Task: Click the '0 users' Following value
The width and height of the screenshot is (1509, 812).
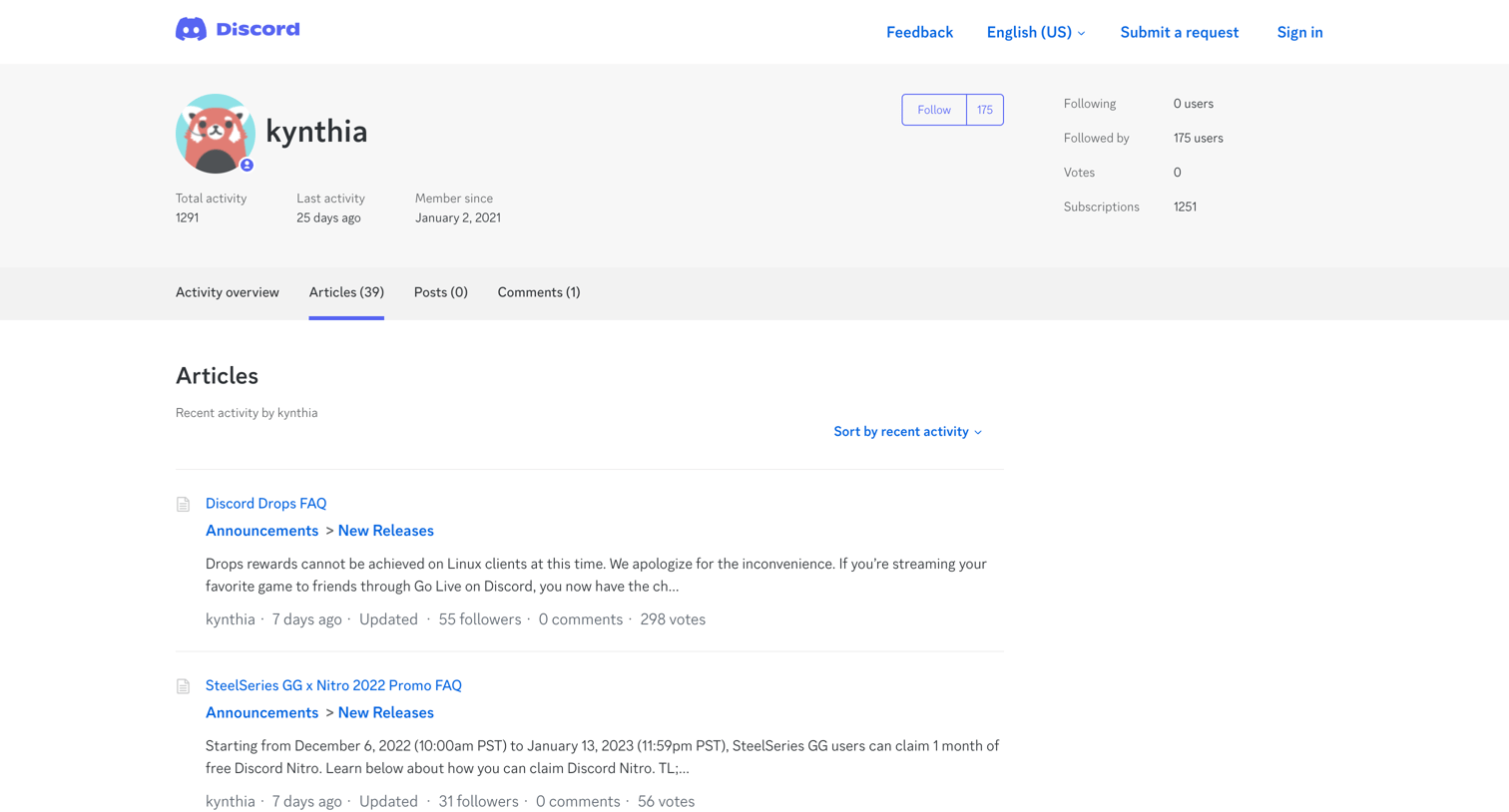Action: pos(1194,104)
